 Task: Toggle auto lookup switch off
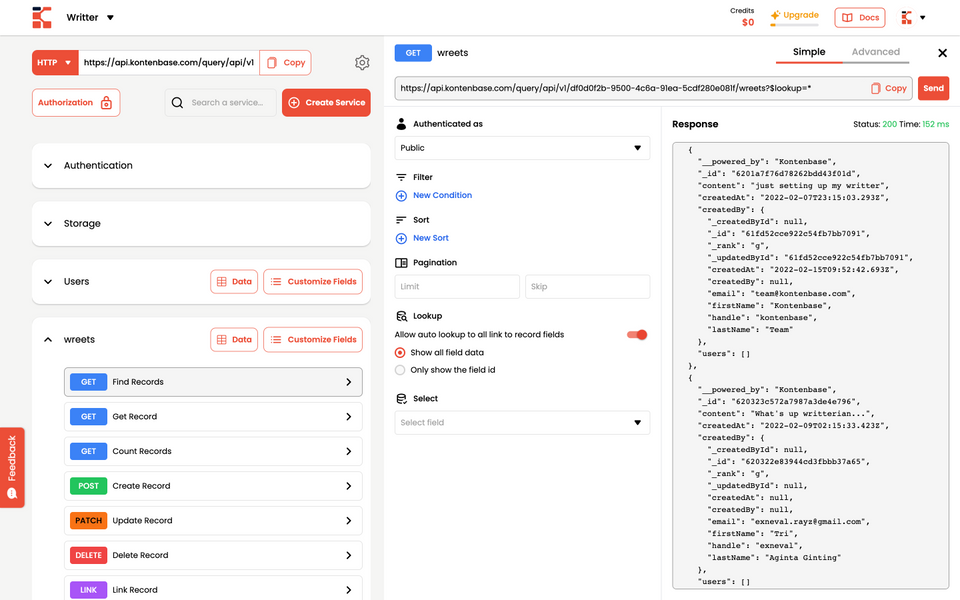tap(637, 335)
